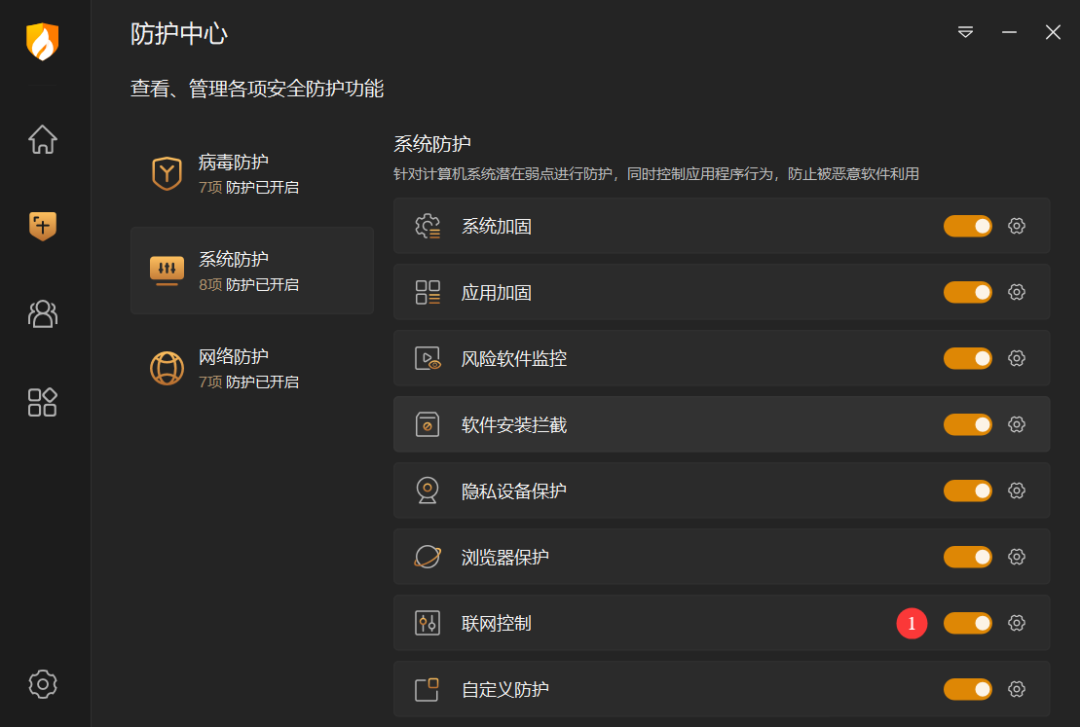Open settings gear for 联网控制
The width and height of the screenshot is (1080, 727).
1017,623
